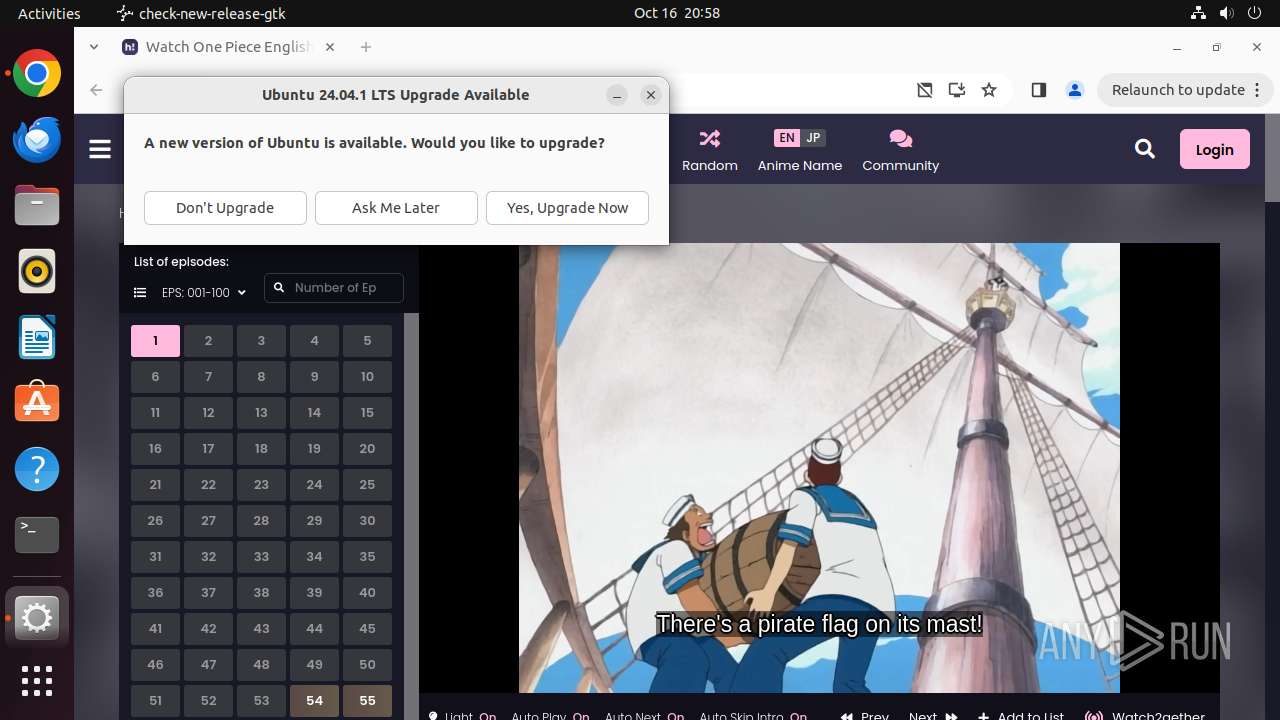This screenshot has width=1280, height=720.
Task: Click the episode list scrollbar
Action: click(x=411, y=516)
